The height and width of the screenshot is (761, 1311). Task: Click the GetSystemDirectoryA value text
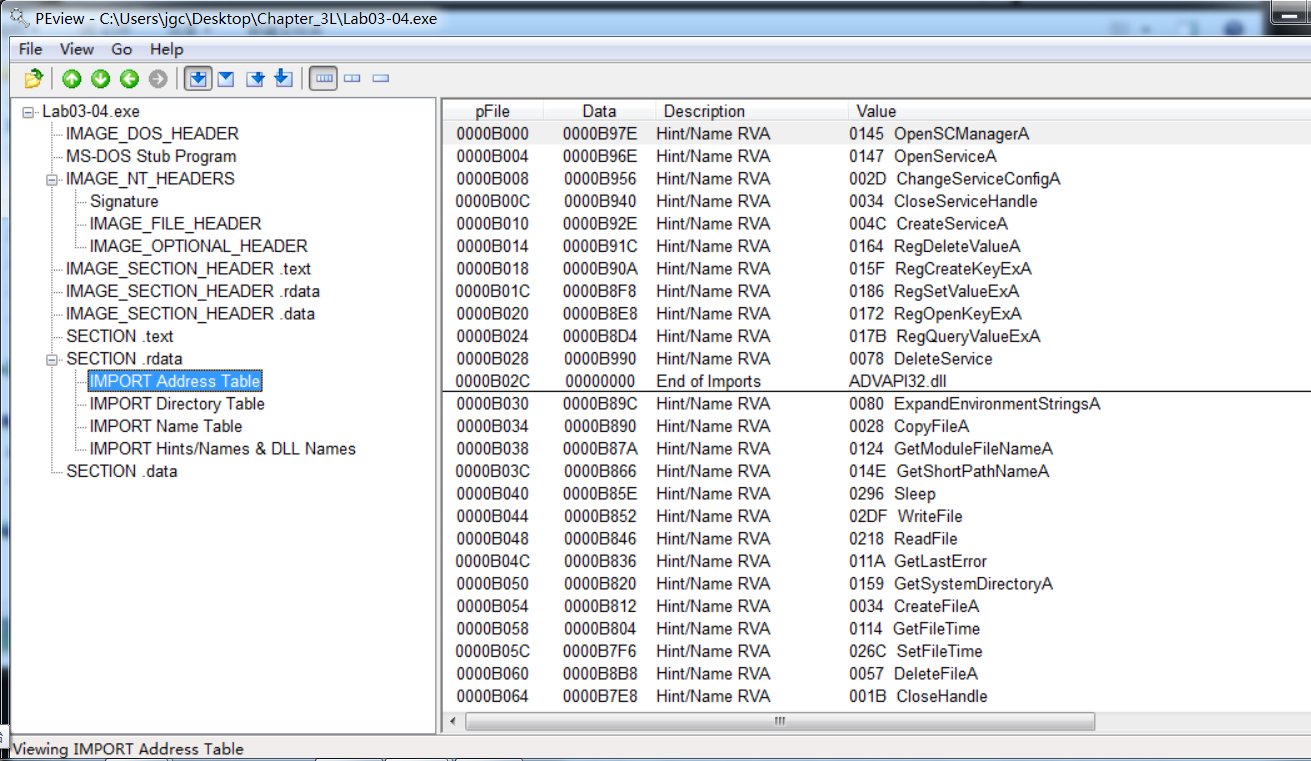pos(973,584)
